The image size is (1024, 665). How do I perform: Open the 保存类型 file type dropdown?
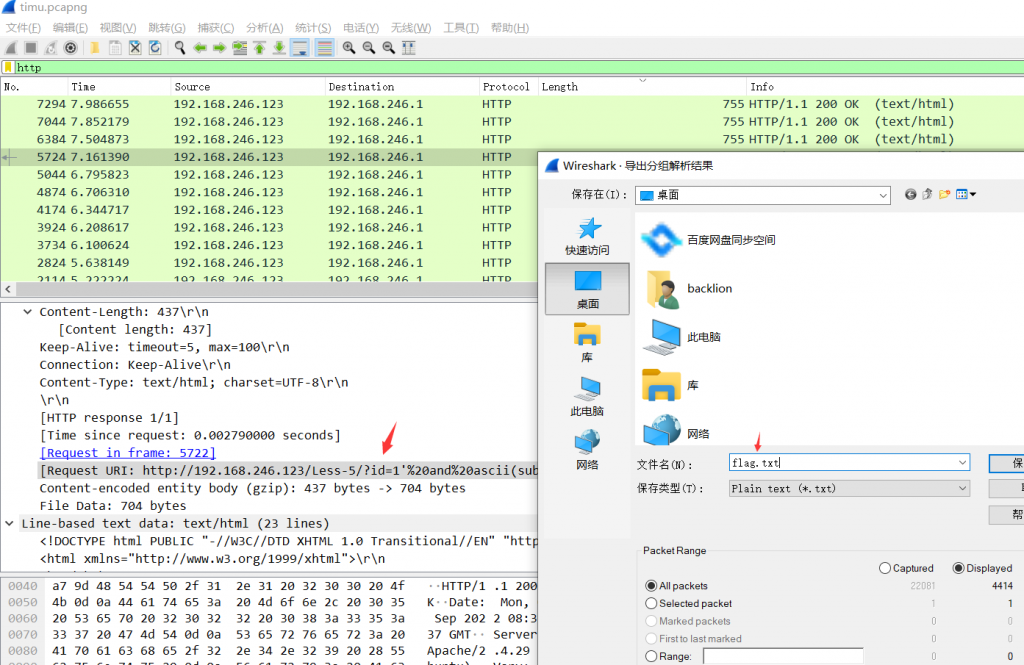click(x=962, y=488)
